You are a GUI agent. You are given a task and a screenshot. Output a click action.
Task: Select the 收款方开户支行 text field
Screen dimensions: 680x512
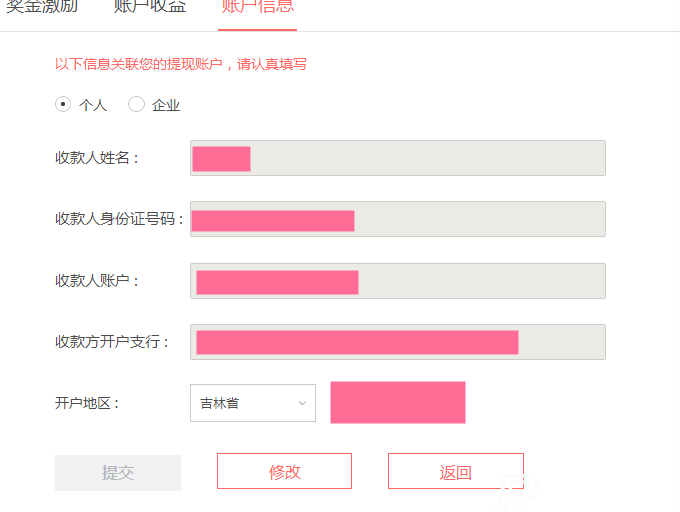[x=397, y=342]
